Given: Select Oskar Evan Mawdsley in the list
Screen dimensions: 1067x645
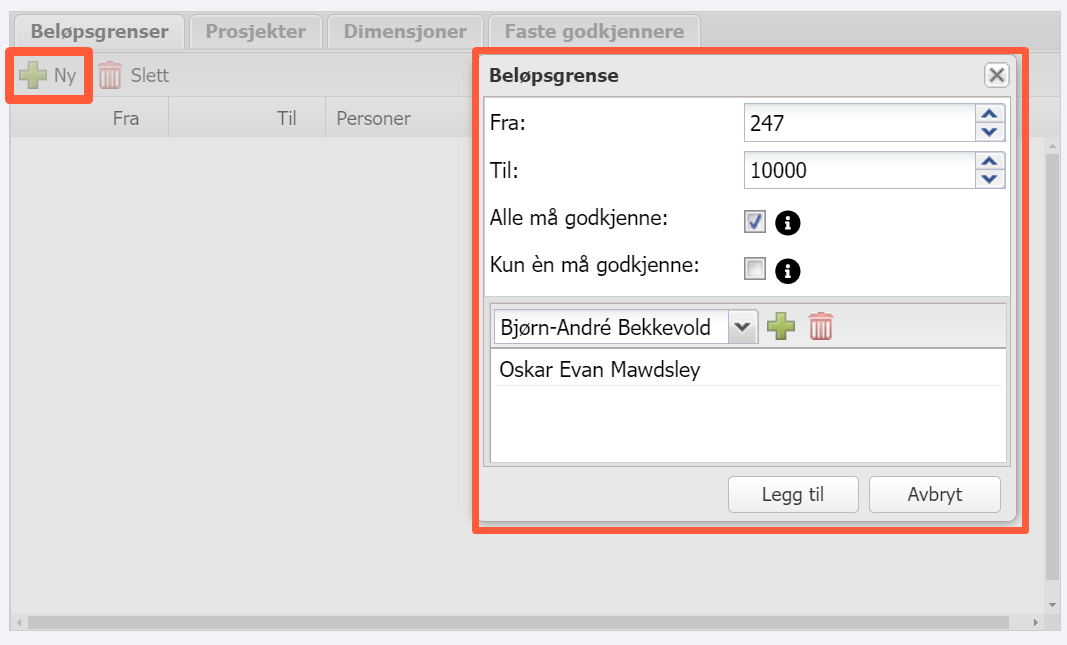Looking at the screenshot, I should [x=600, y=370].
